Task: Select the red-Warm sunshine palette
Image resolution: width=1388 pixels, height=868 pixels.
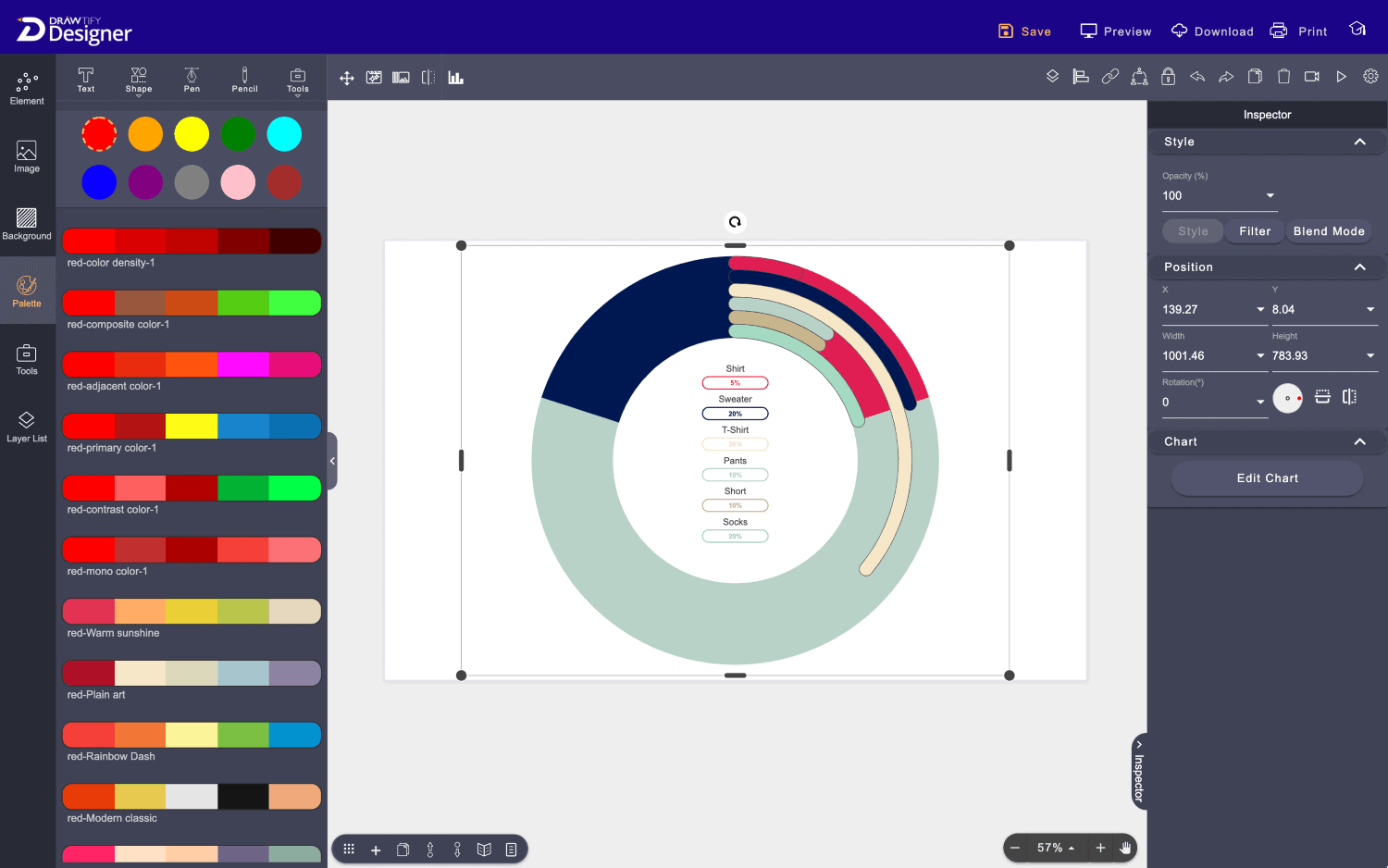Action: tap(192, 612)
